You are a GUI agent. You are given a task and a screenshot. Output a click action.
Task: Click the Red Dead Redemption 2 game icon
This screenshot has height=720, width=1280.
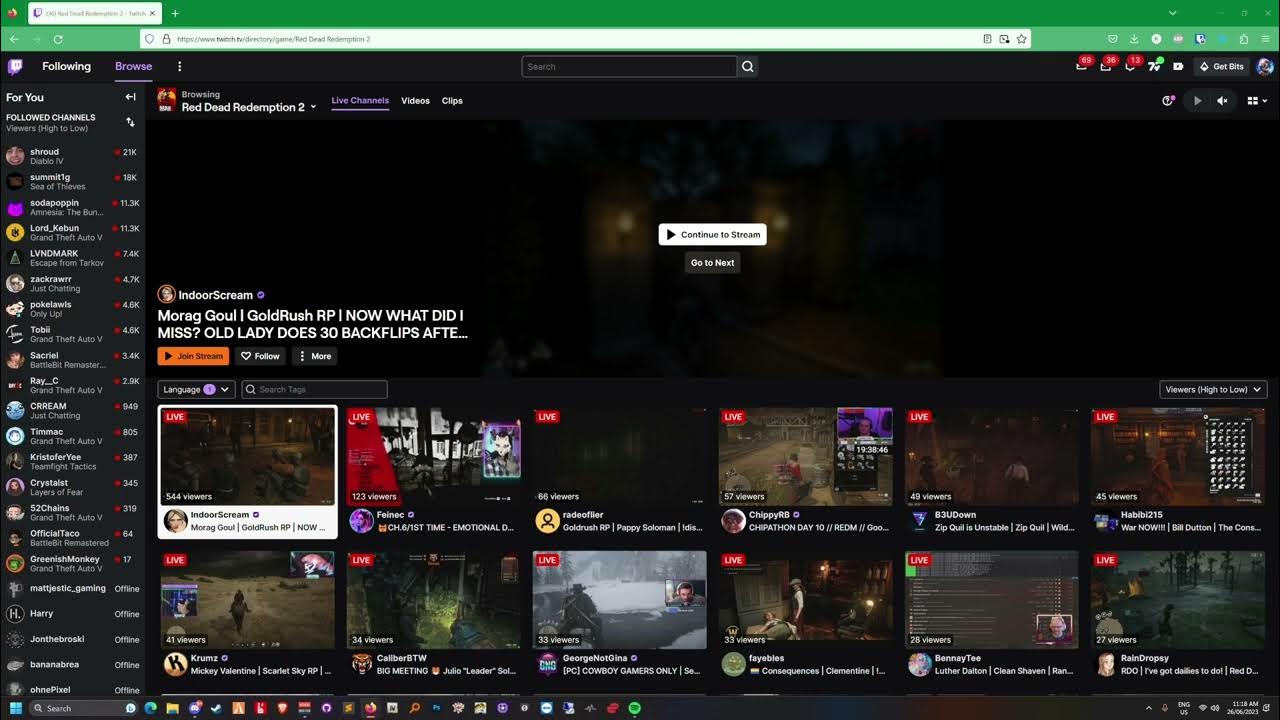(x=167, y=100)
